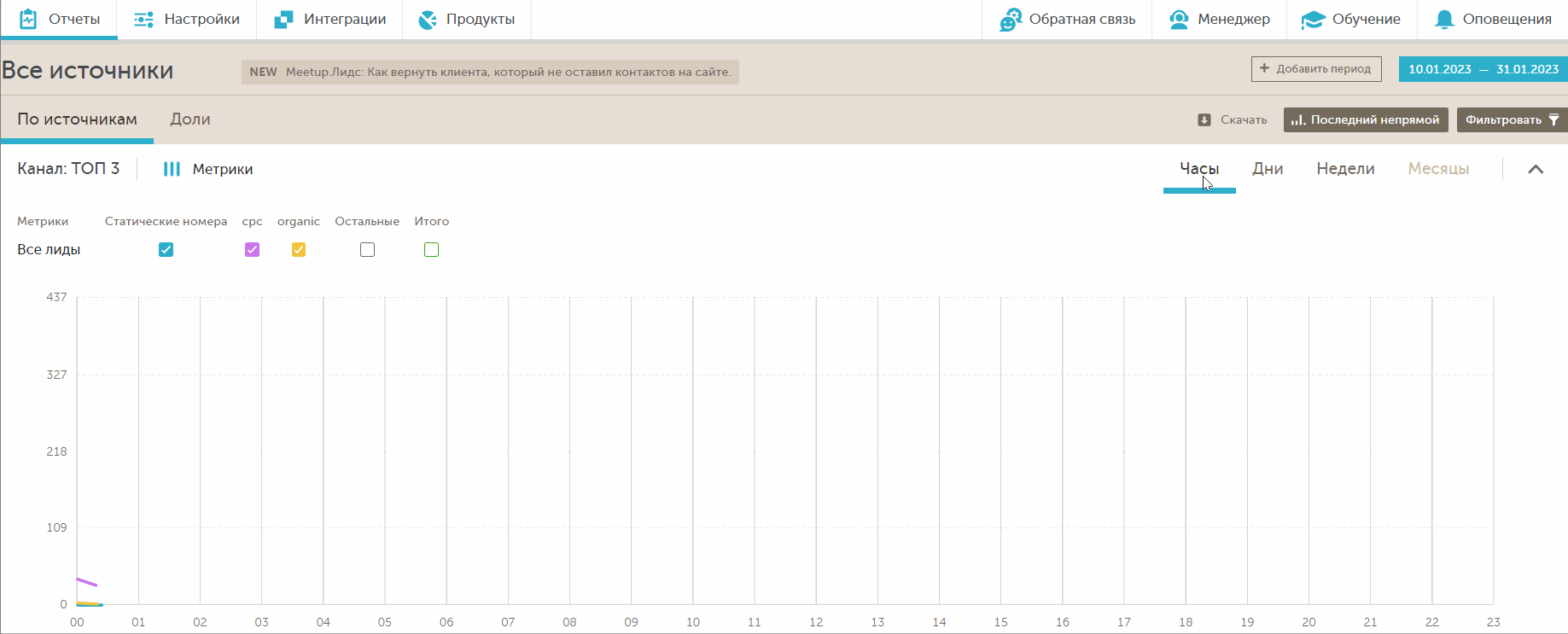Enable the Остальные series checkbox
1568x634 pixels.
pos(367,250)
